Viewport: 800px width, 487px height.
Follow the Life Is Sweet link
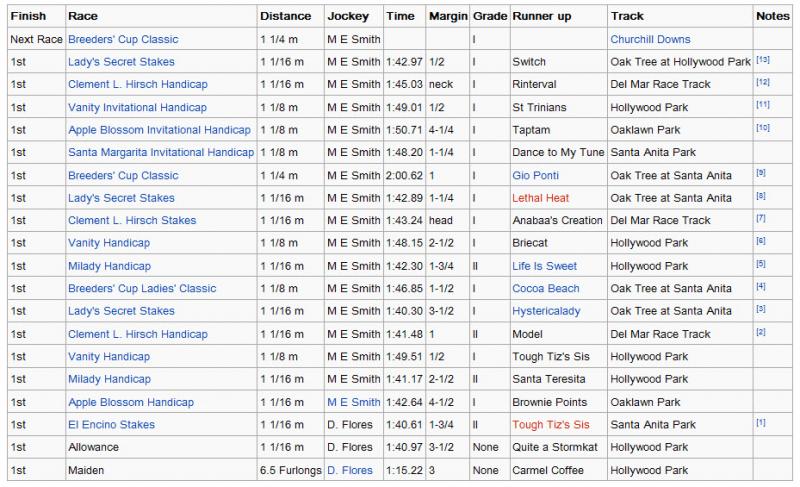(x=544, y=266)
